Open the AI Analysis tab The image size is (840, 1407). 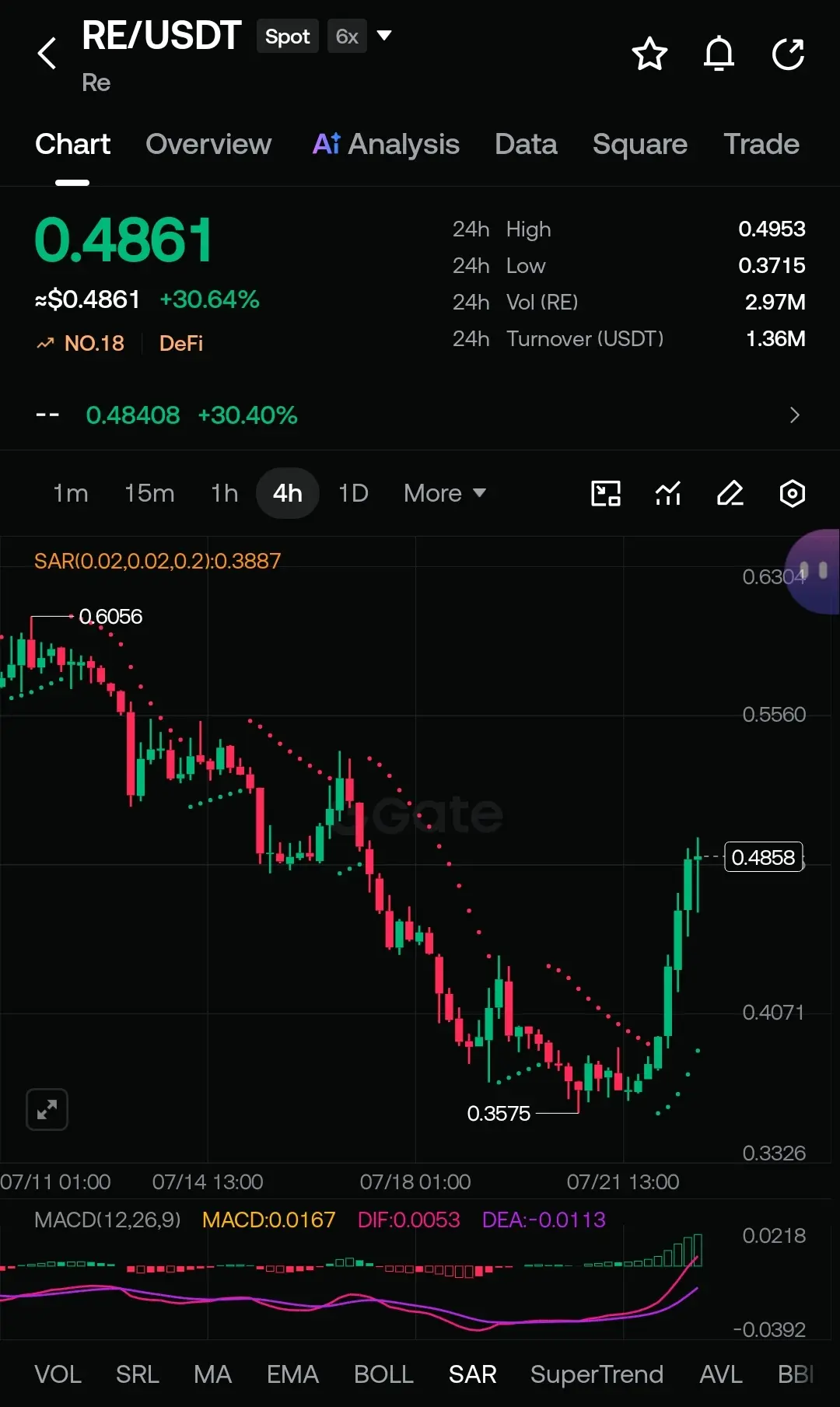[386, 144]
